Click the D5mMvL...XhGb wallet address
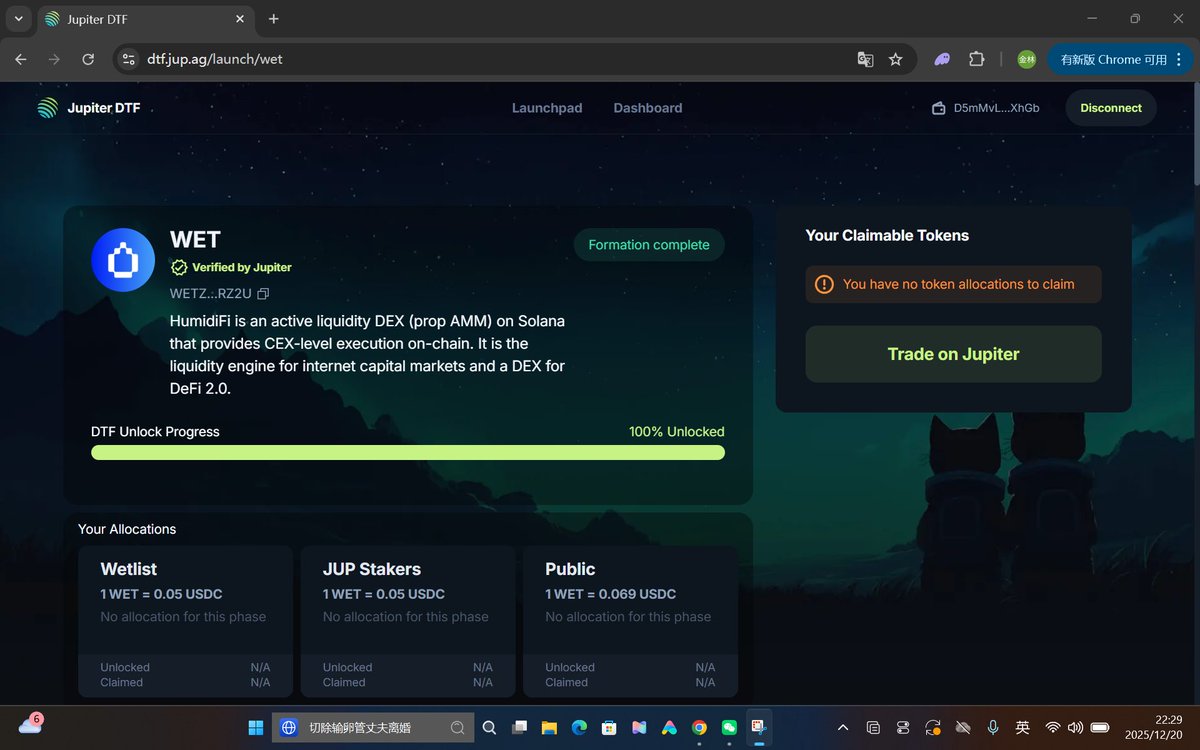This screenshot has width=1200, height=750. [x=996, y=108]
